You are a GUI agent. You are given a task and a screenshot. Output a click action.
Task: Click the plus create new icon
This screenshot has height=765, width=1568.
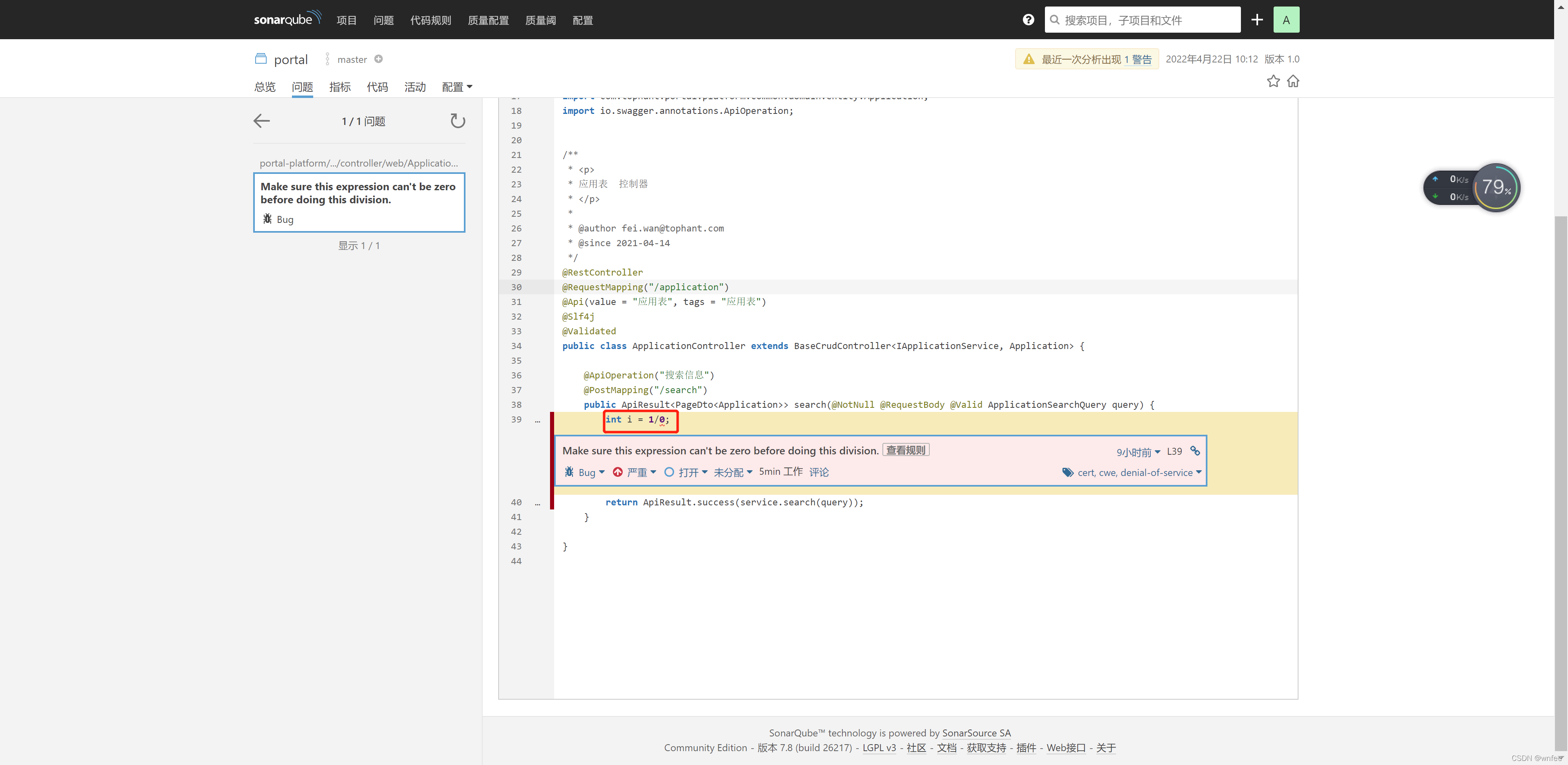coord(1257,20)
